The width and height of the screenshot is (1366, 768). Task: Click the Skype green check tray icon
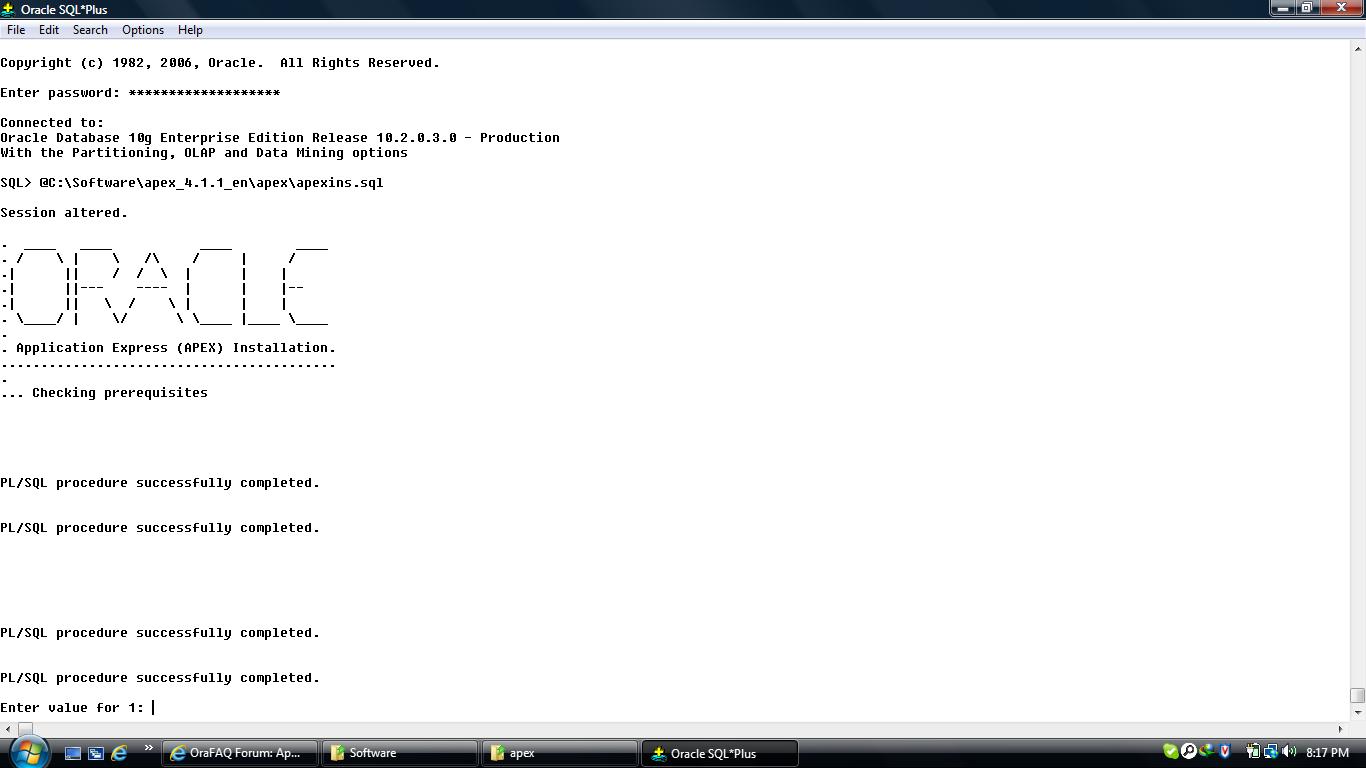[x=1171, y=752]
